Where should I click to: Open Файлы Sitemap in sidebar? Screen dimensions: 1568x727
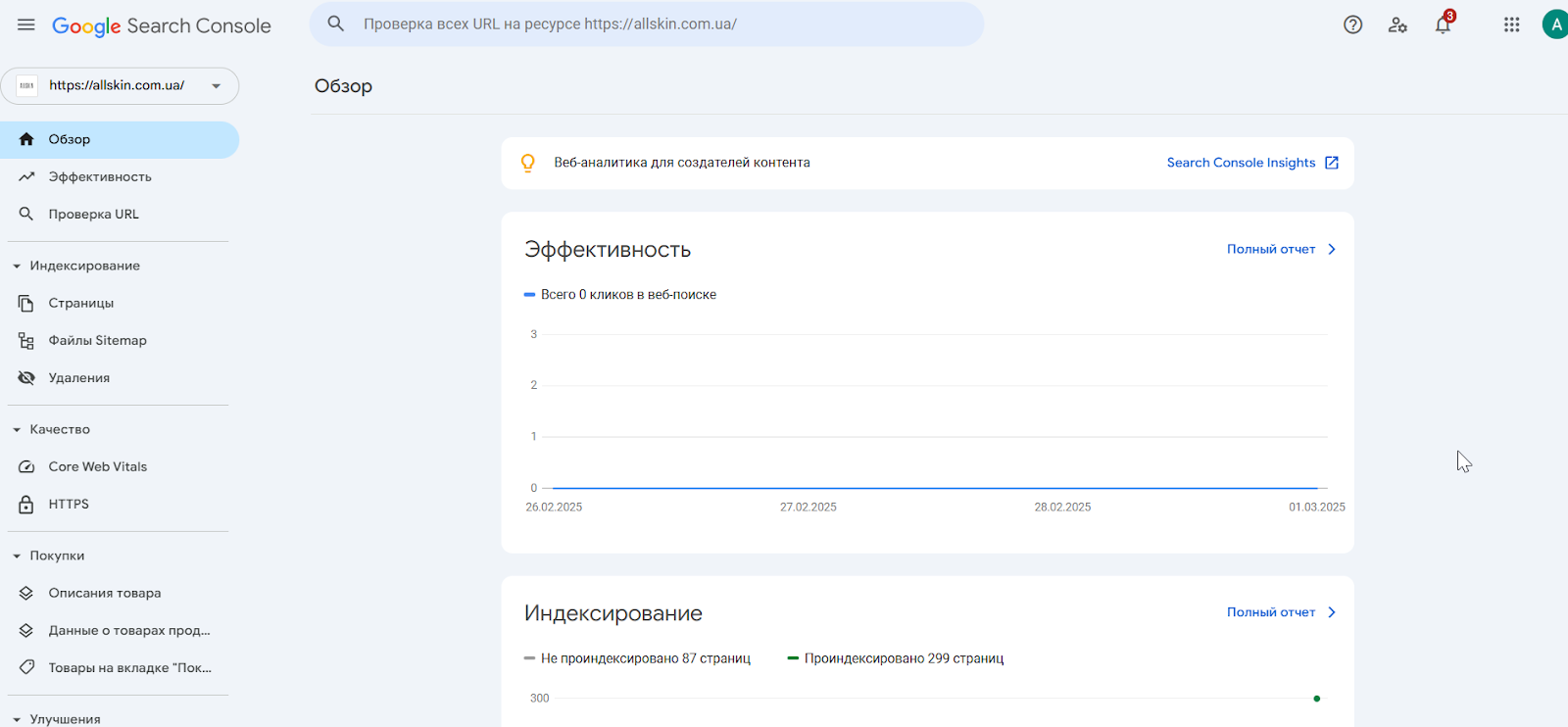(x=120, y=340)
